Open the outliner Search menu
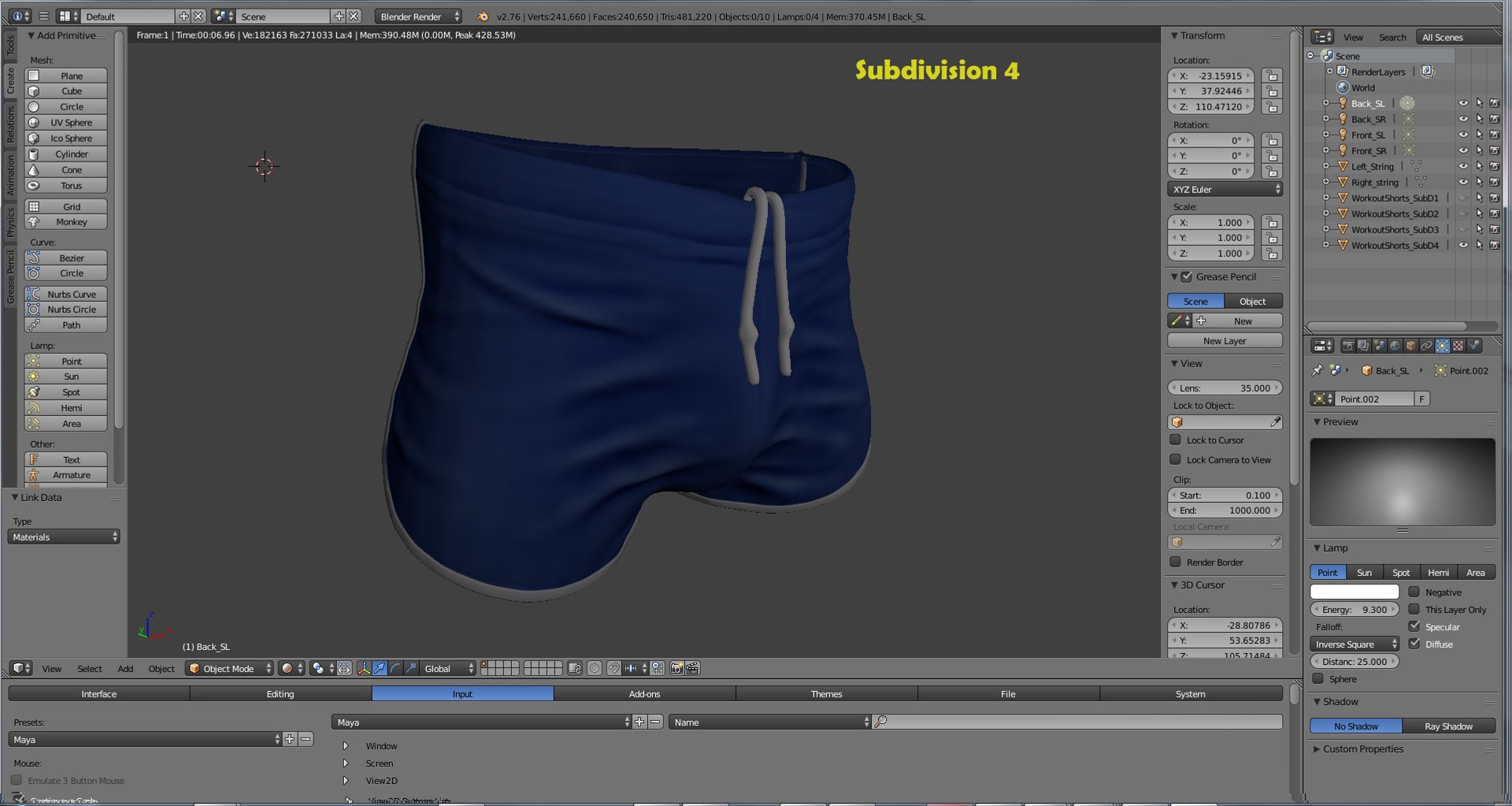Screen dimensions: 1512x806 1392,37
